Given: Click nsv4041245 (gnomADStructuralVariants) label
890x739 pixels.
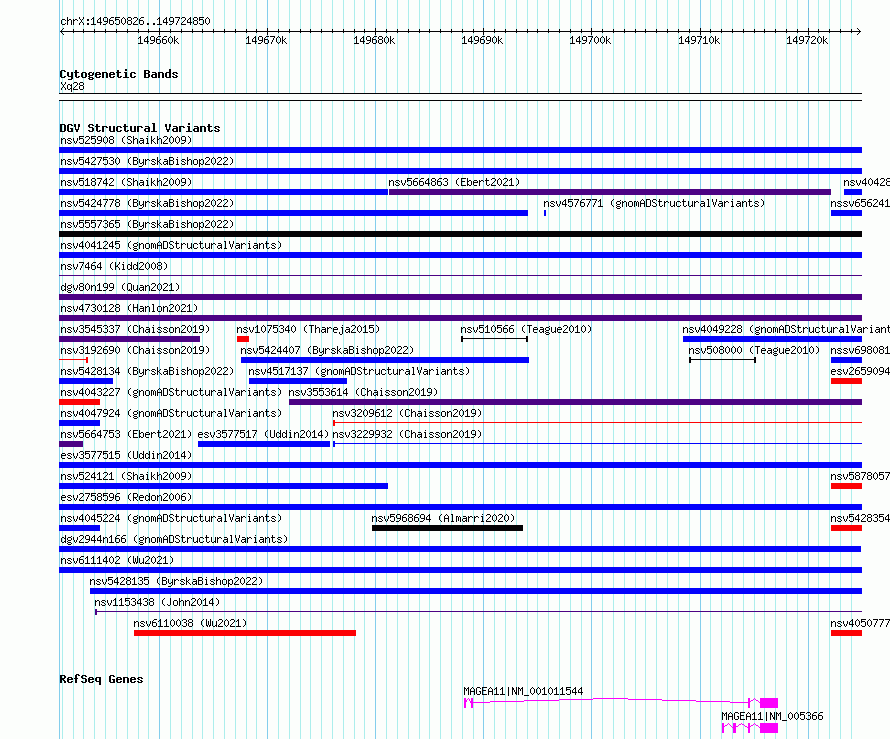Looking at the screenshot, I should [171, 245].
